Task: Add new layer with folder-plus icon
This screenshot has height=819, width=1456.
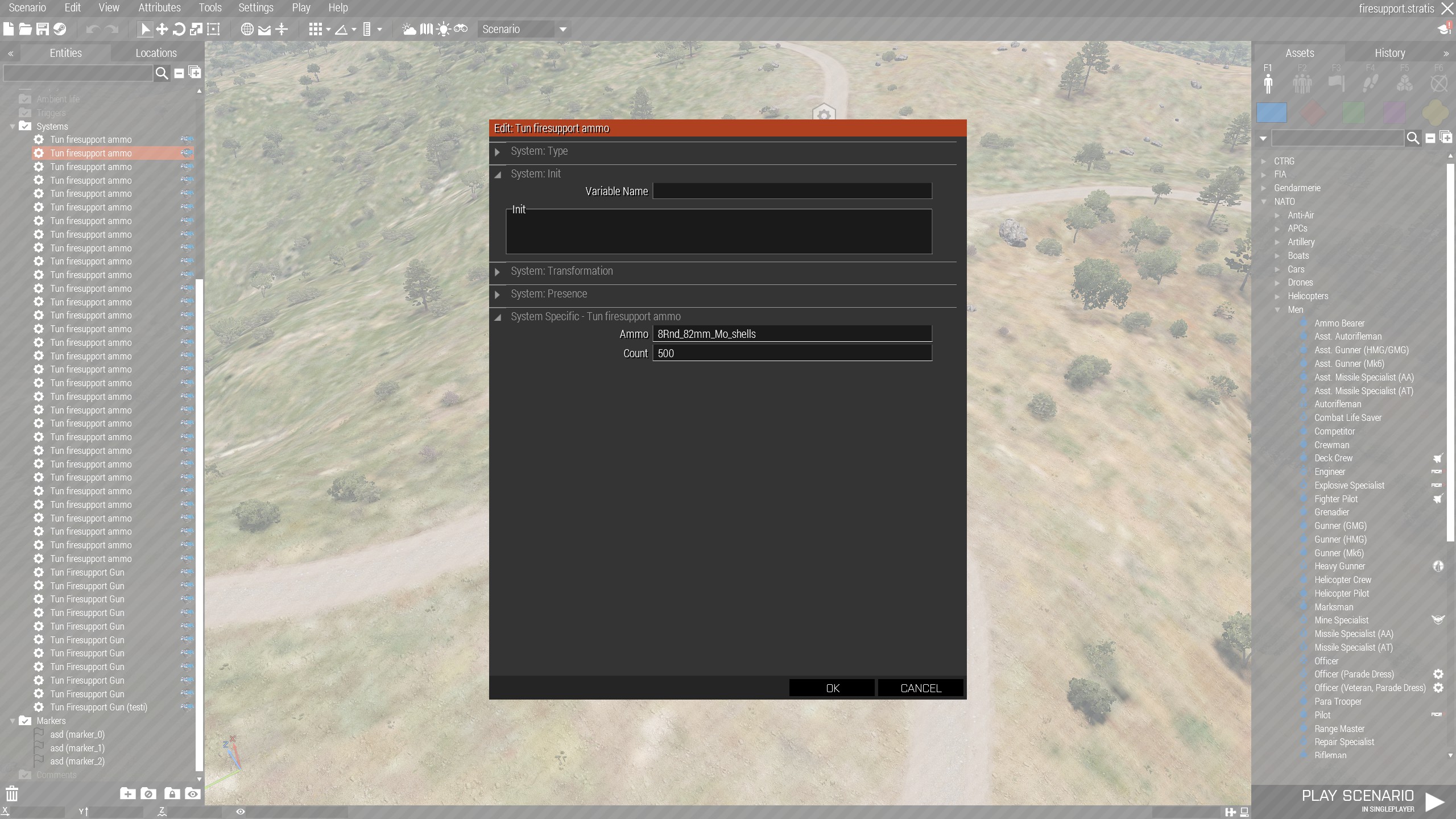Action: pos(127,793)
